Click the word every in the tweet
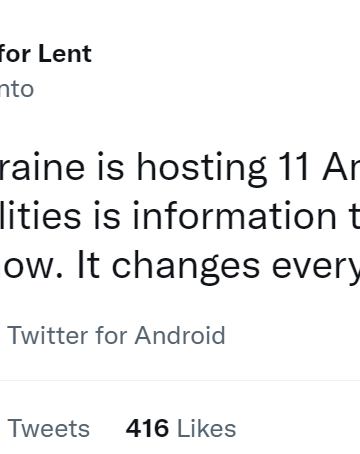 point(316,269)
